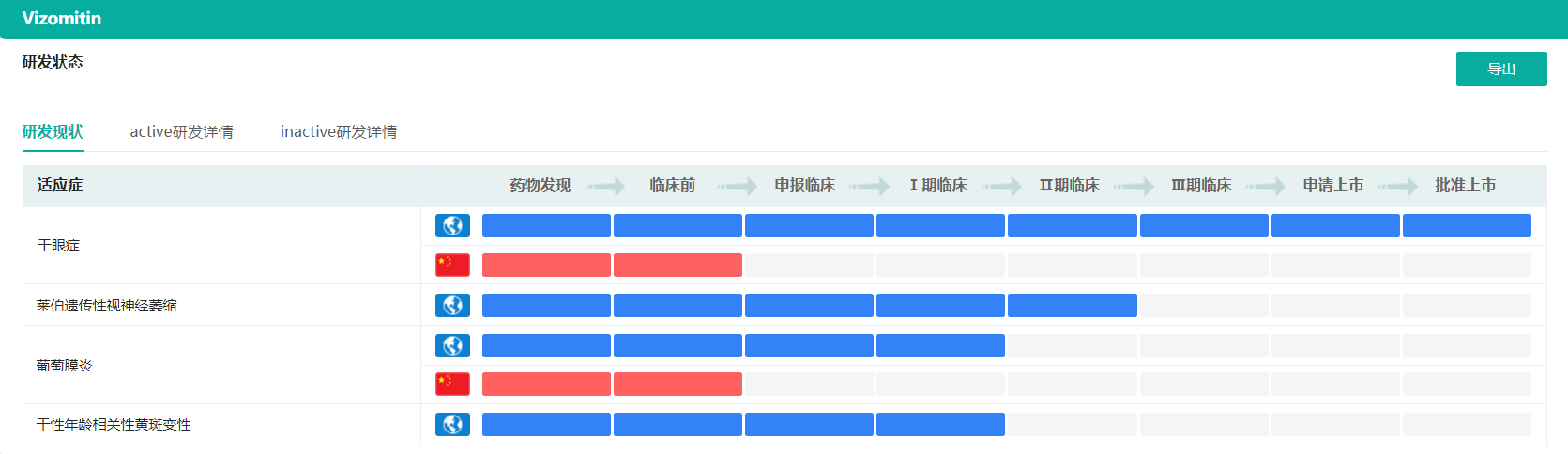The height and width of the screenshot is (454, 1568).
Task: Click the arrow between 申请上市 and 批准上市
Action: tap(1398, 187)
